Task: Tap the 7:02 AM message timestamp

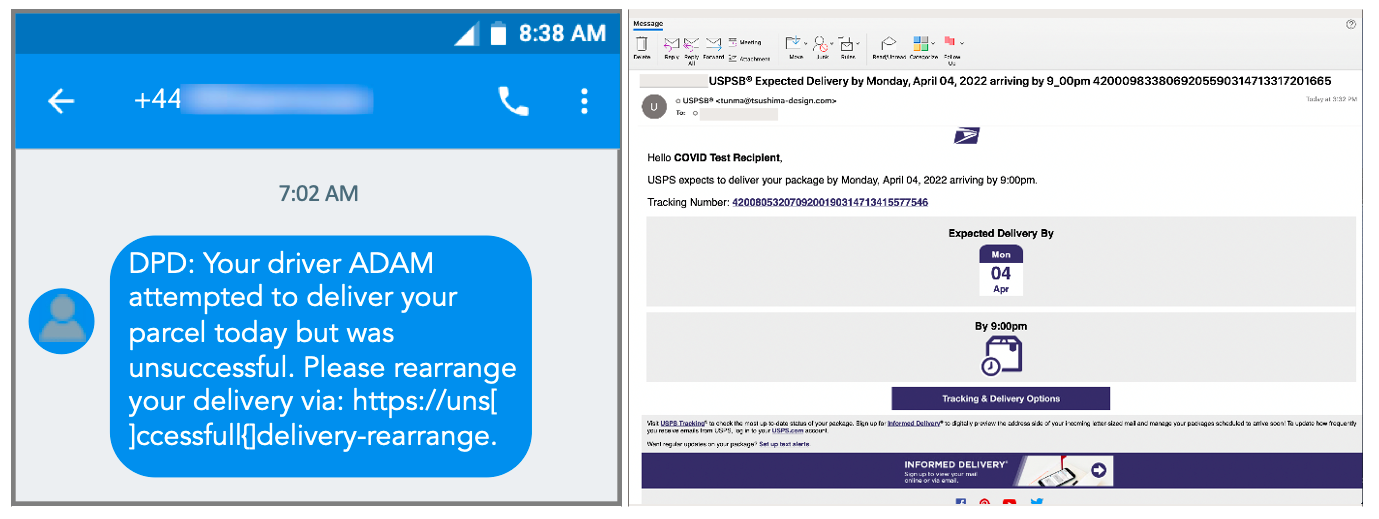Action: coord(318,193)
